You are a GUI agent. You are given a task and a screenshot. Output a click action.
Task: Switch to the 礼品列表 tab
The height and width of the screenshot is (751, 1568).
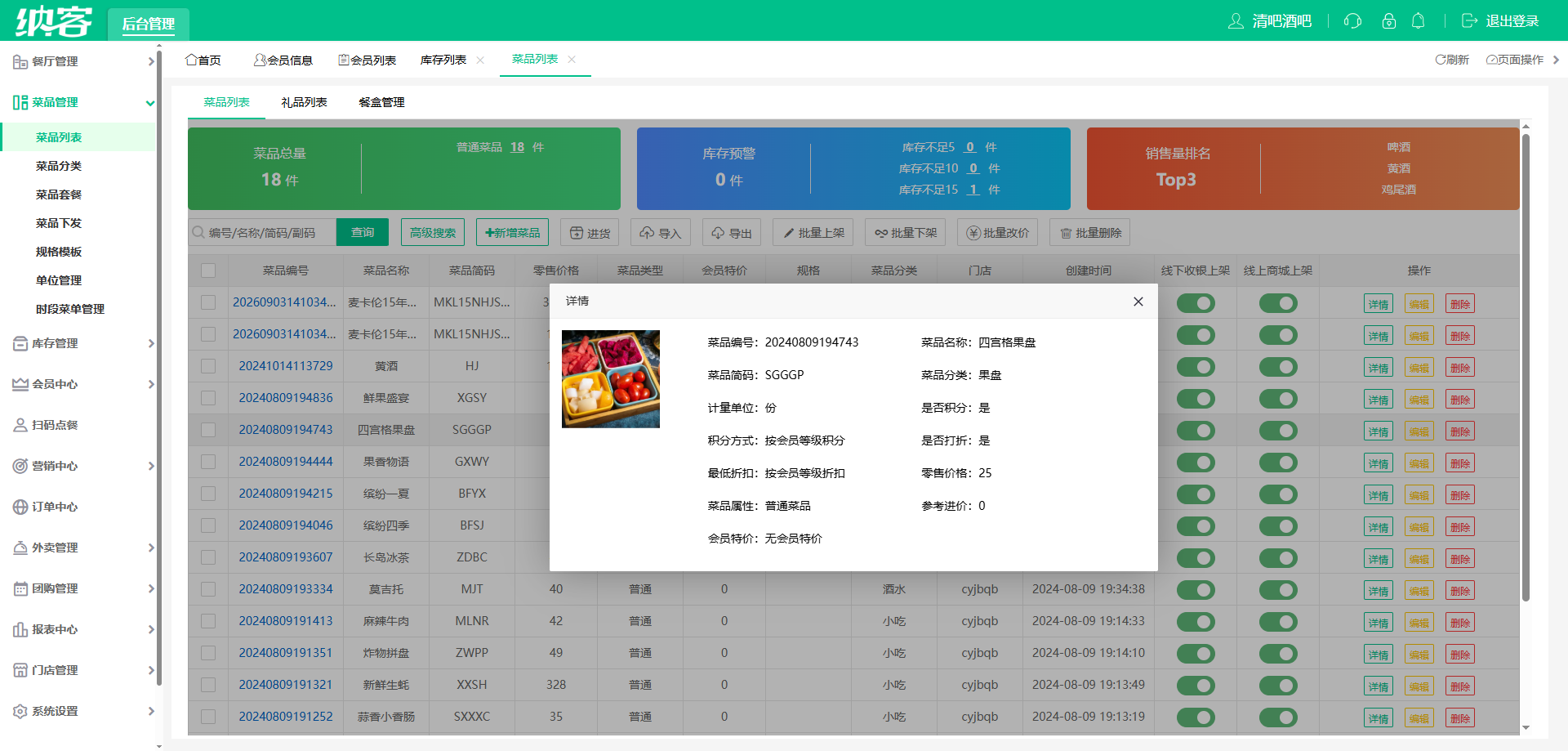pos(304,102)
